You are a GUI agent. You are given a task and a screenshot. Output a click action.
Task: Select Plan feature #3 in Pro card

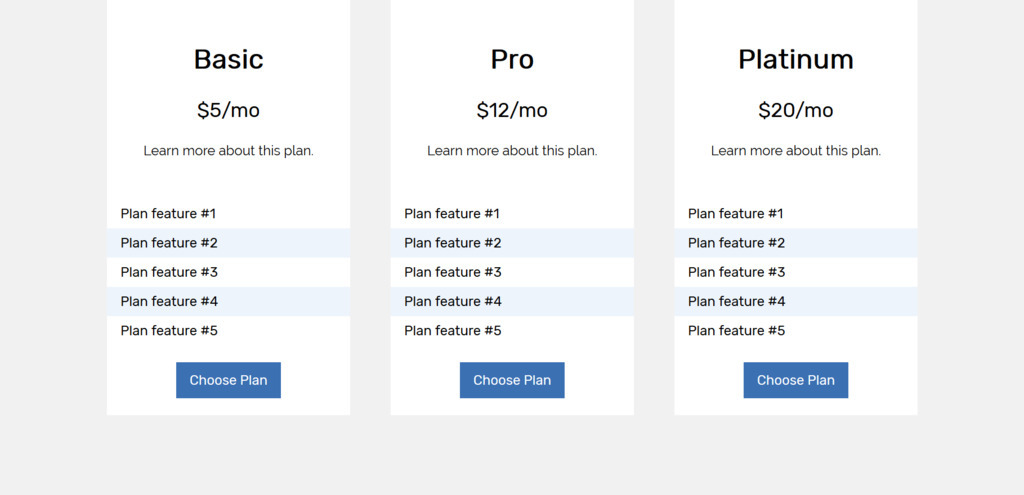point(453,272)
